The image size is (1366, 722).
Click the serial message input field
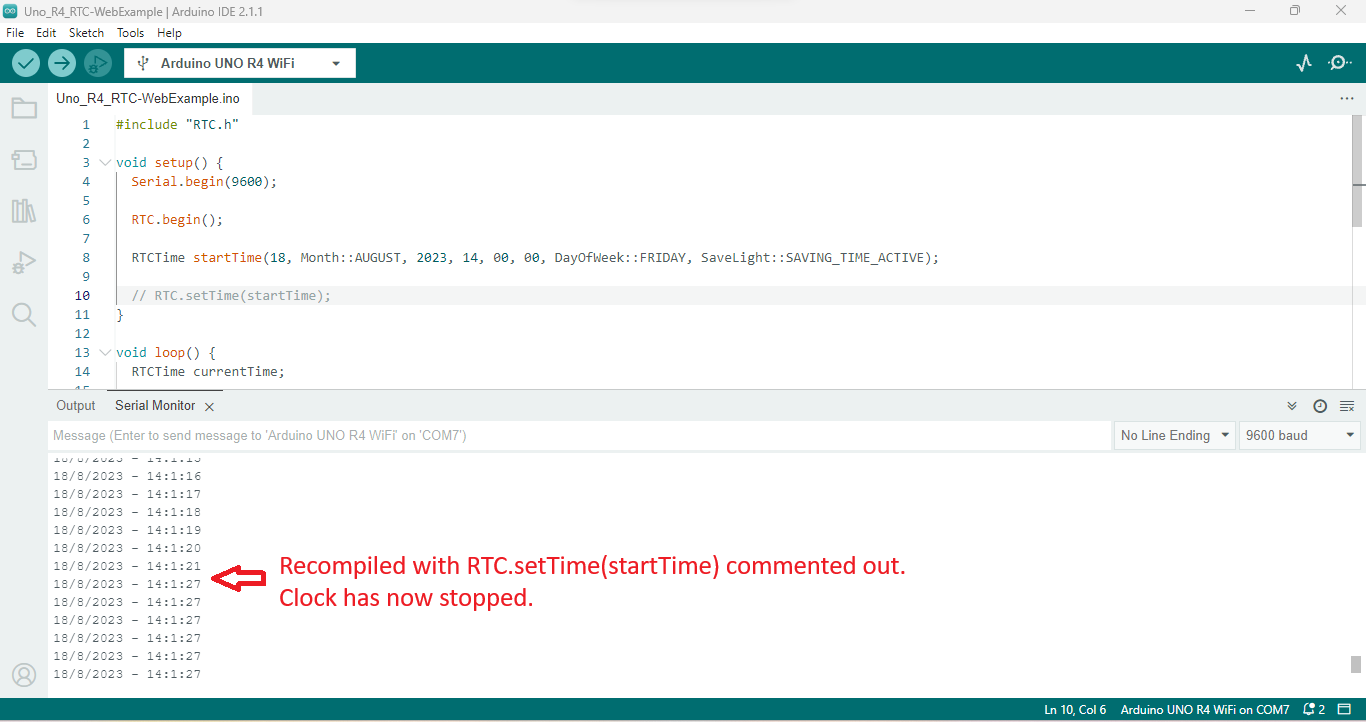pos(500,435)
